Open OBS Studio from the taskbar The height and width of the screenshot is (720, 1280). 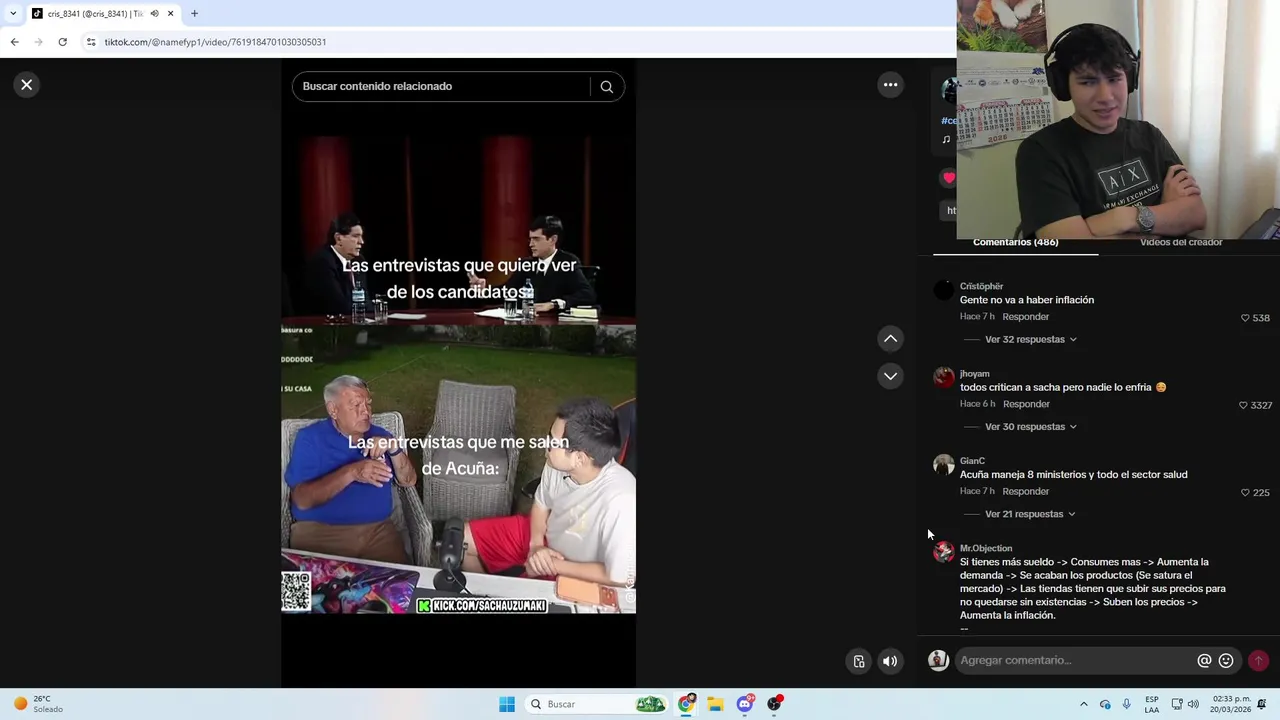(774, 704)
